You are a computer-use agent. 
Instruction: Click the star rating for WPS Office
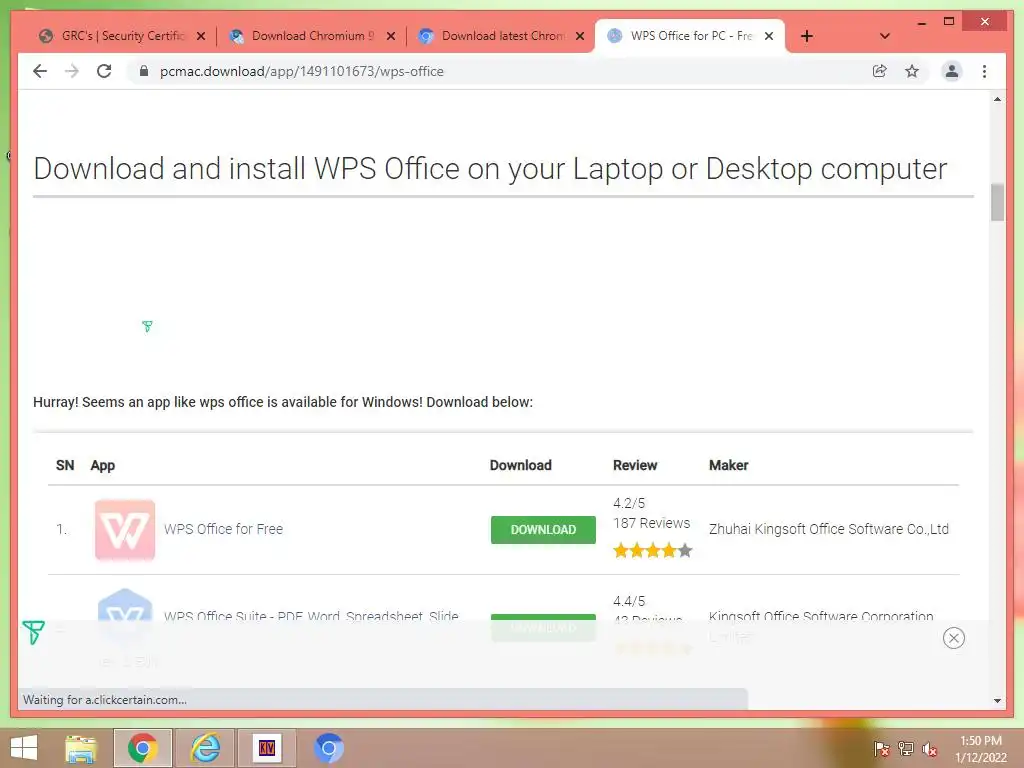coord(652,551)
